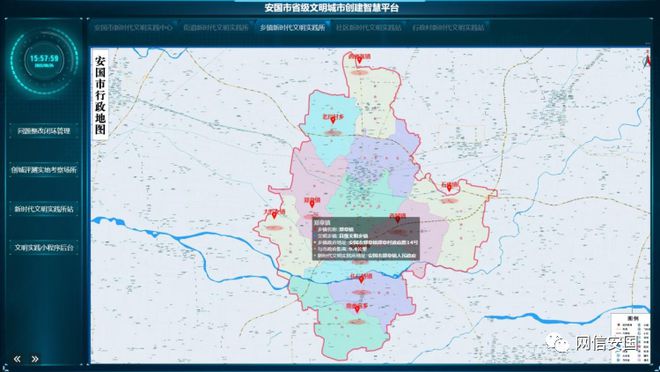Select the 北段村乡 location pin
This screenshot has height=372, width=660.
click(x=333, y=120)
